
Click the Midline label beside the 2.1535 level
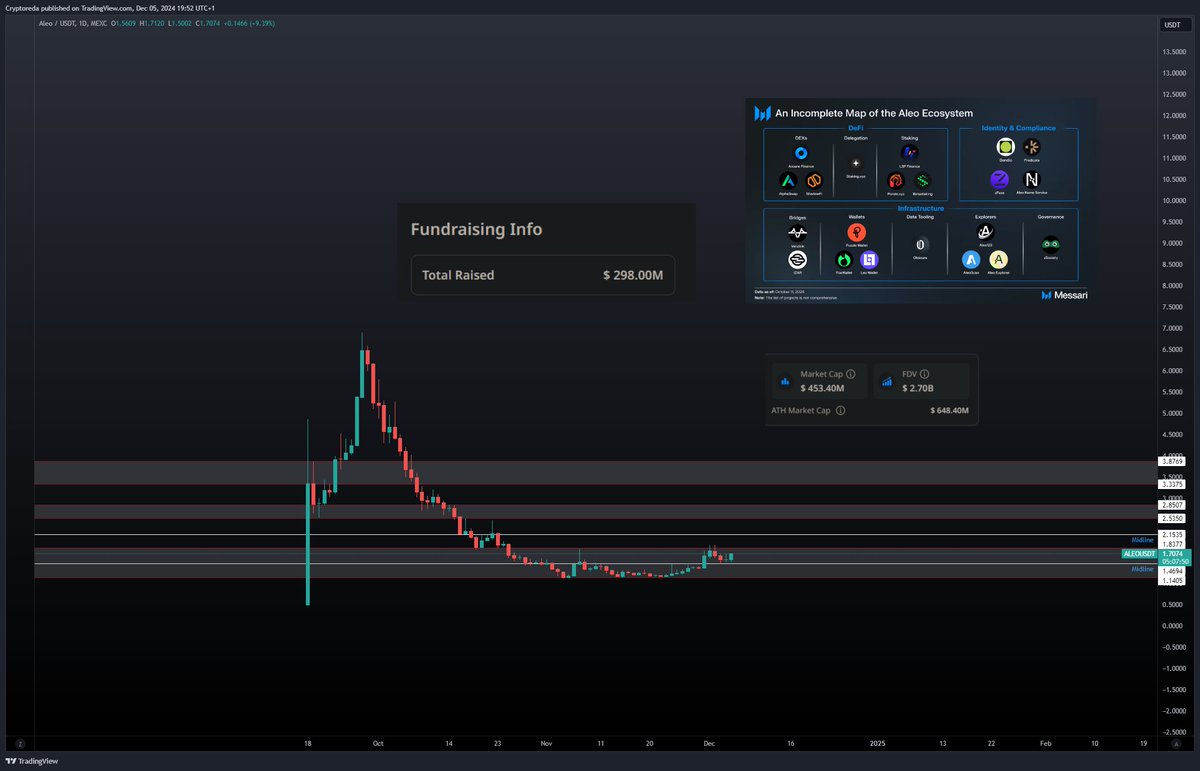tap(1142, 540)
